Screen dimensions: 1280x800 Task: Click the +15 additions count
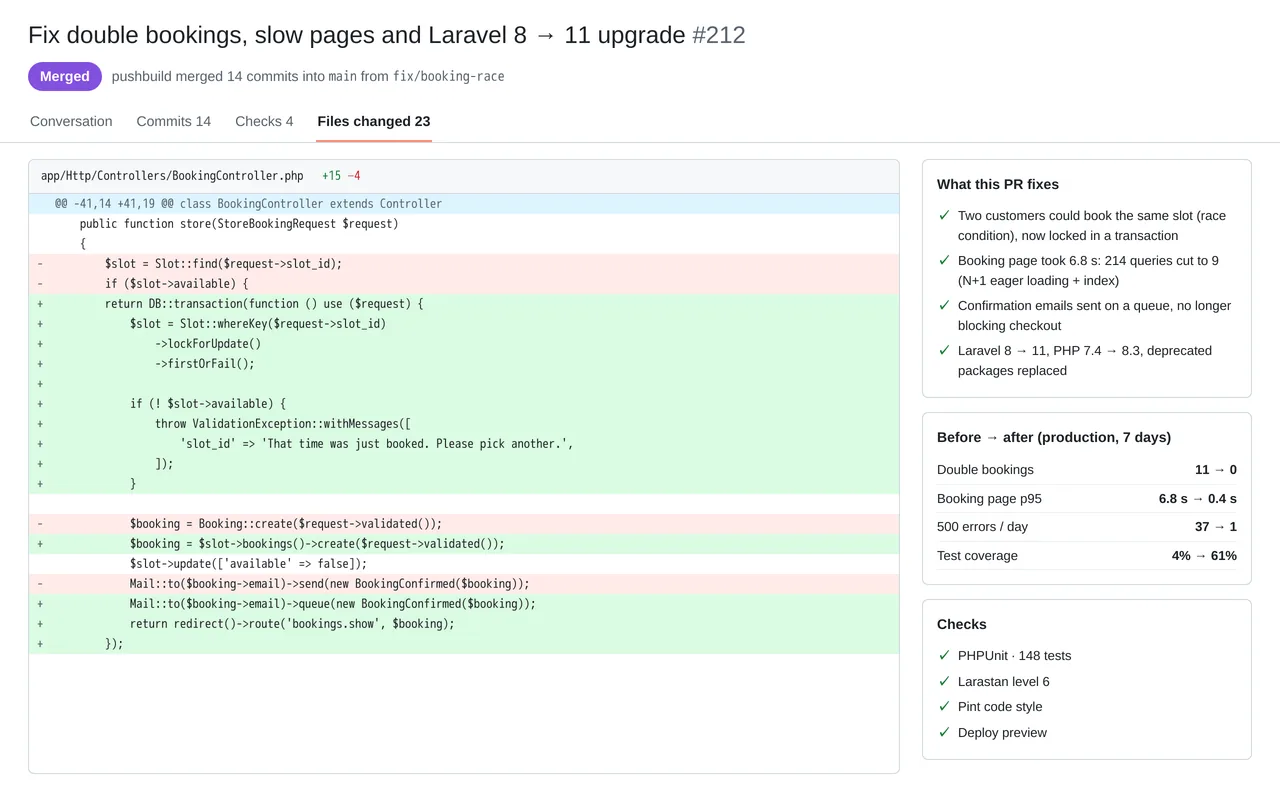tap(331, 176)
